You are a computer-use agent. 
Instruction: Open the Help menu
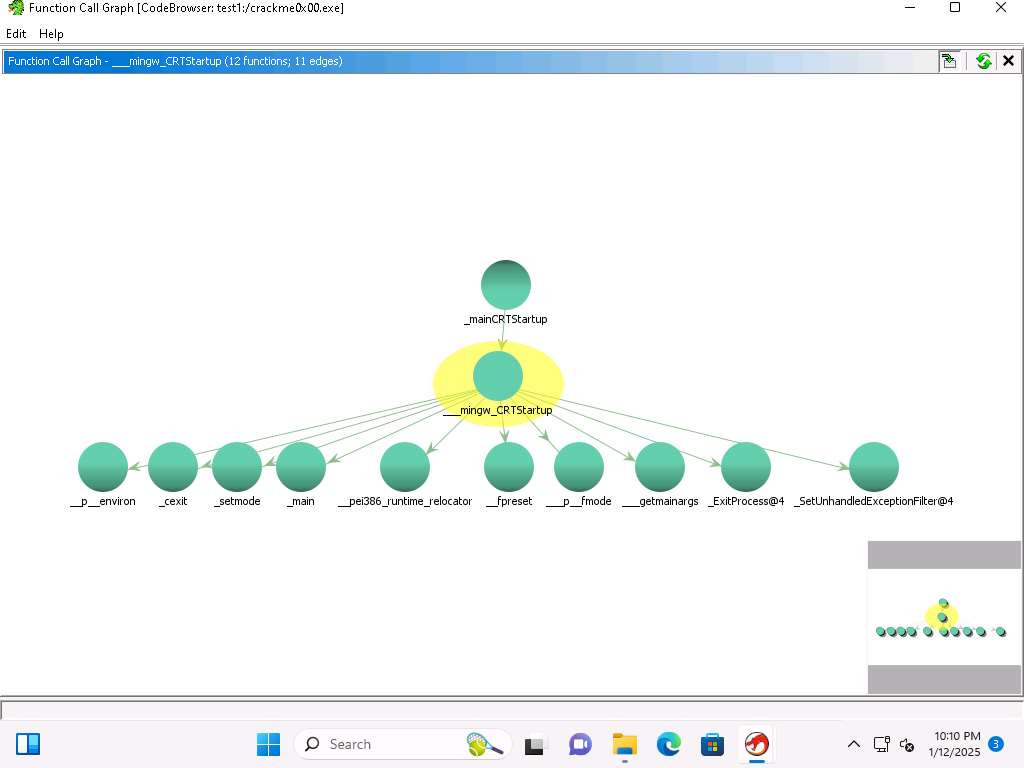51,34
